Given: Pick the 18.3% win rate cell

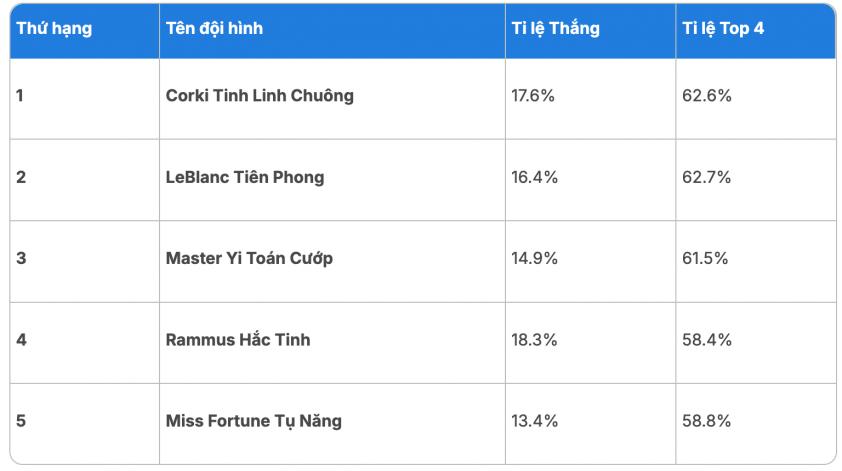Looking at the screenshot, I should coord(534,339).
